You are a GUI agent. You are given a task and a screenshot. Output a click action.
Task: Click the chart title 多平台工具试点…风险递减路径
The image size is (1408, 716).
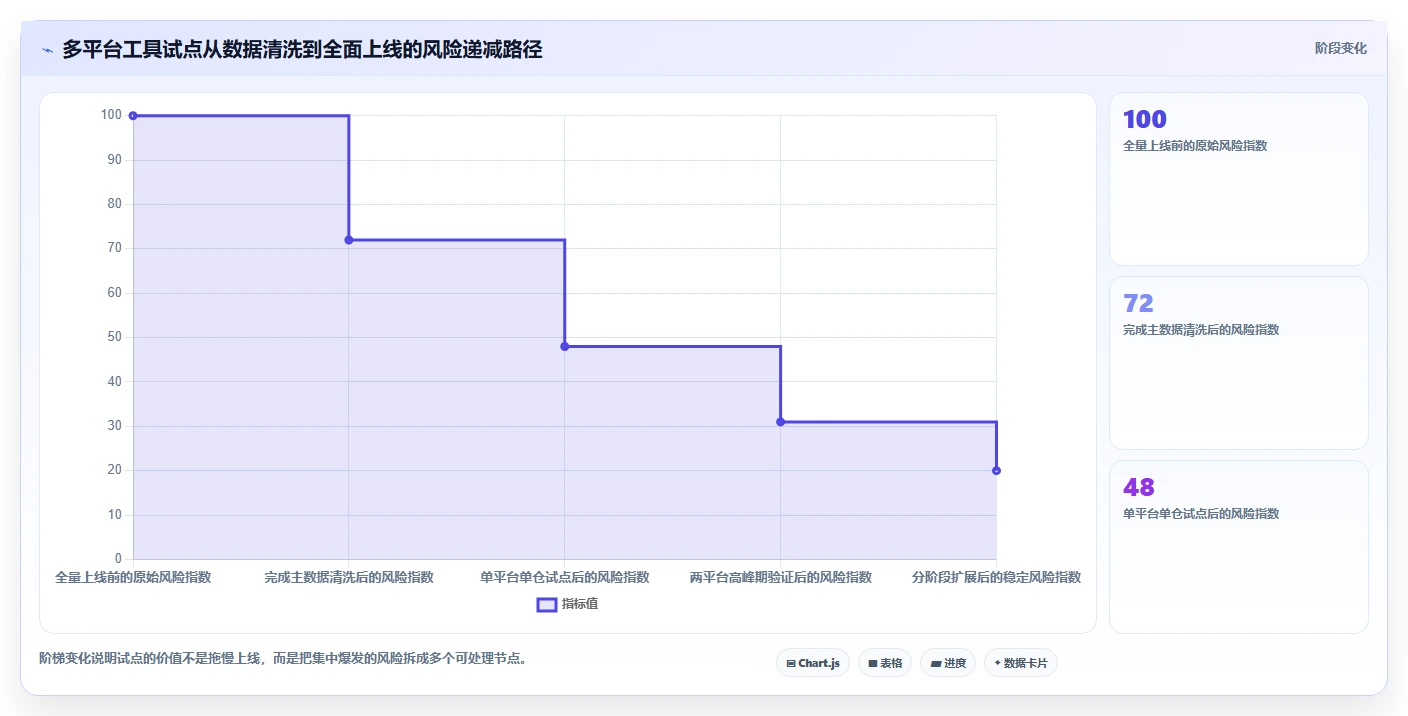(302, 49)
